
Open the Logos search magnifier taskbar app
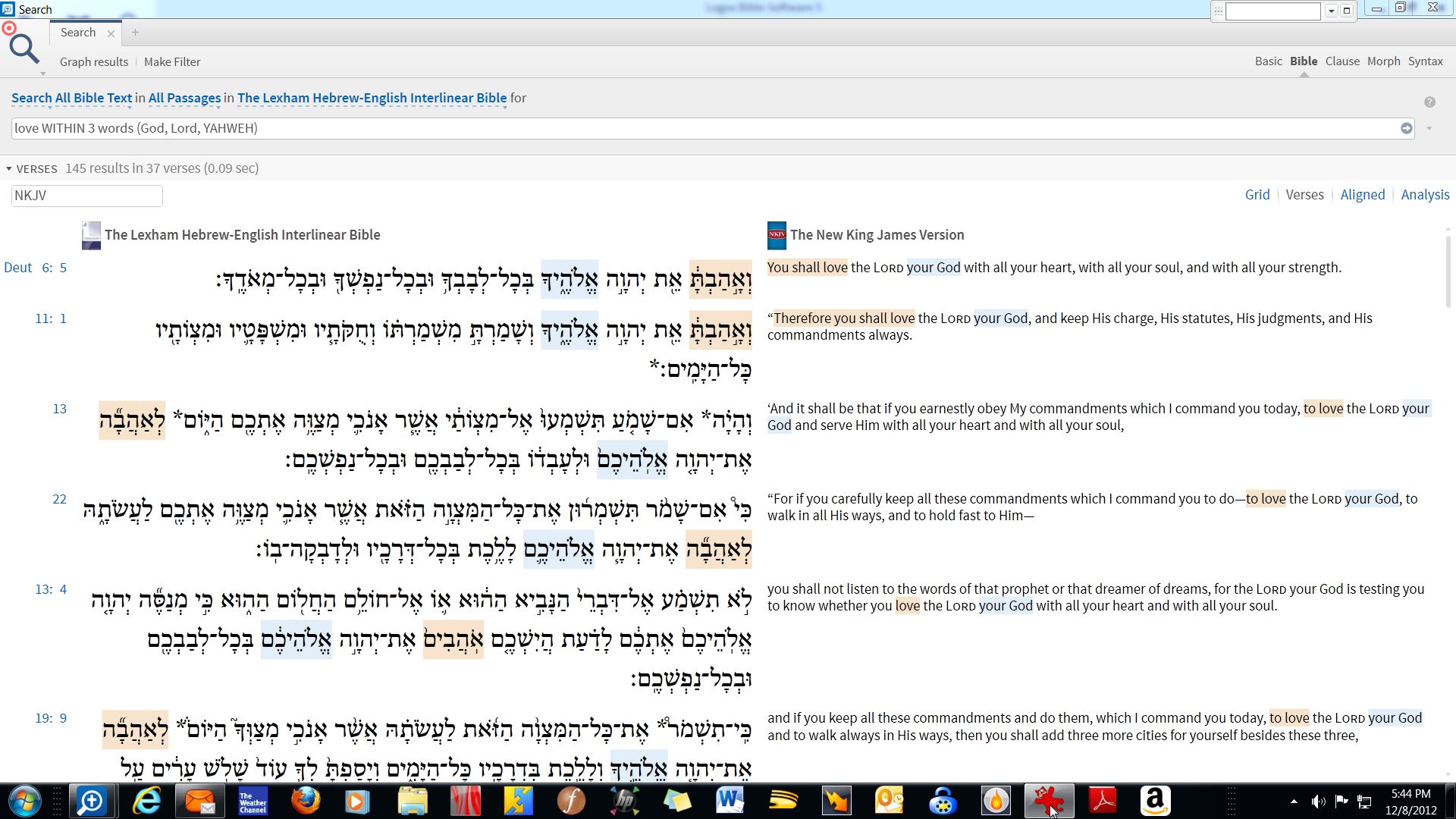90,802
